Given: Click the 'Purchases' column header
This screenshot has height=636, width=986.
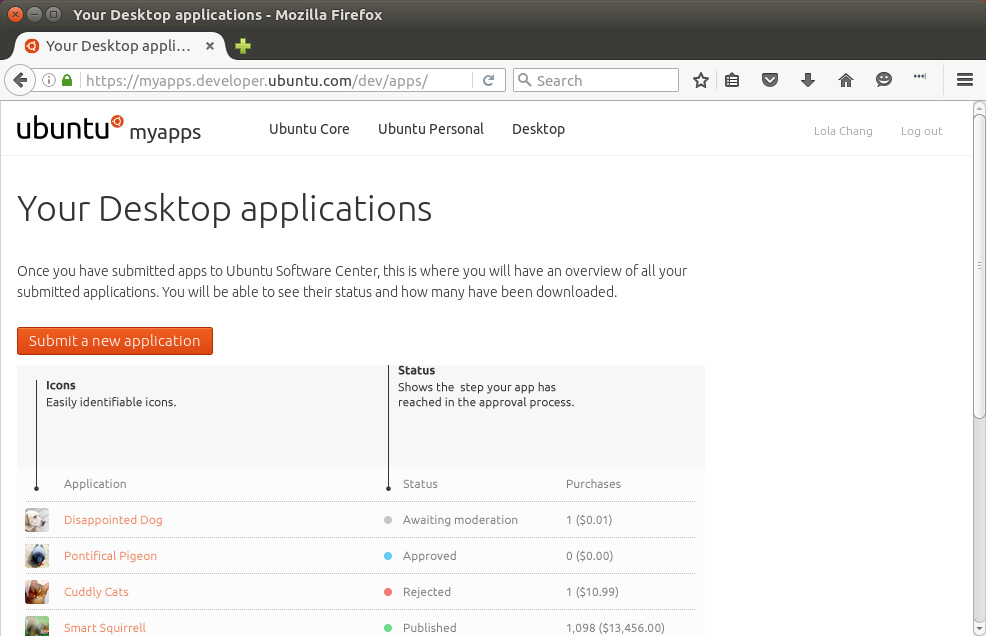Looking at the screenshot, I should [593, 484].
